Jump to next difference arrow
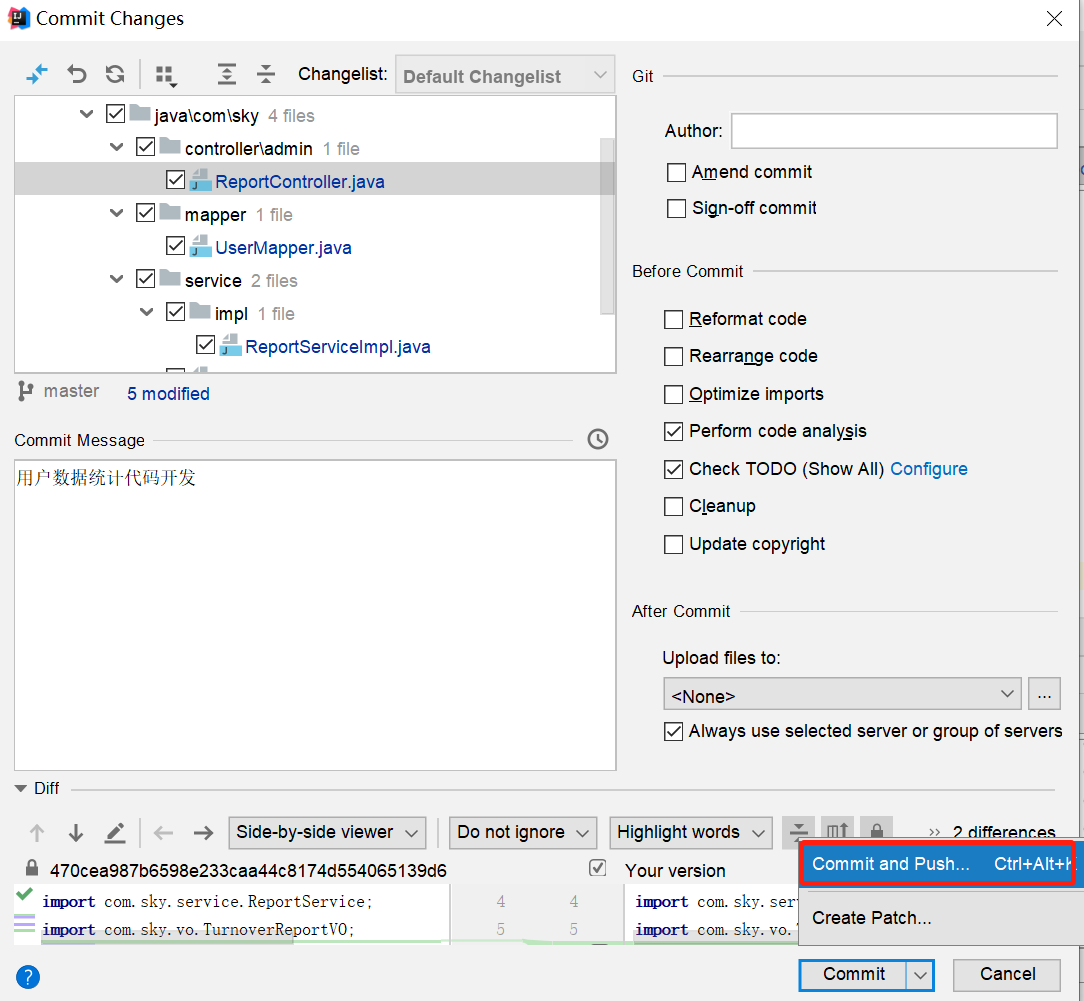Screen dimensions: 1084x1001 tap(76, 833)
